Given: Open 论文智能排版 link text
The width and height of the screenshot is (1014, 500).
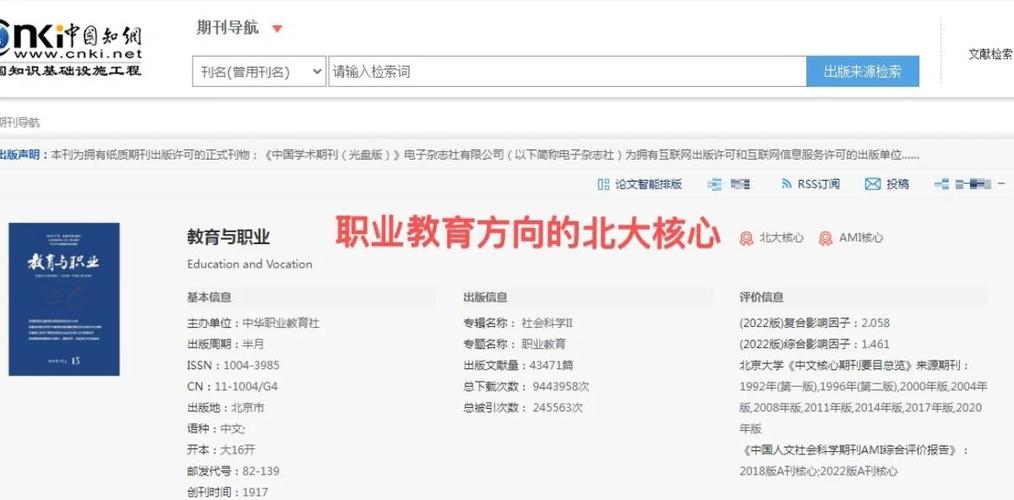Looking at the screenshot, I should 649,184.
